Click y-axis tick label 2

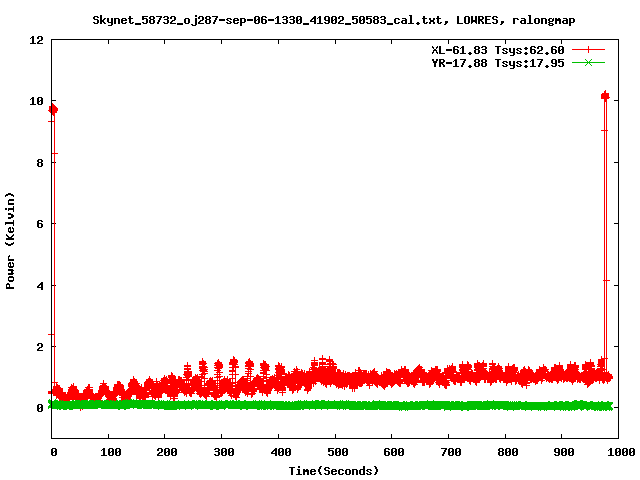click(40, 347)
